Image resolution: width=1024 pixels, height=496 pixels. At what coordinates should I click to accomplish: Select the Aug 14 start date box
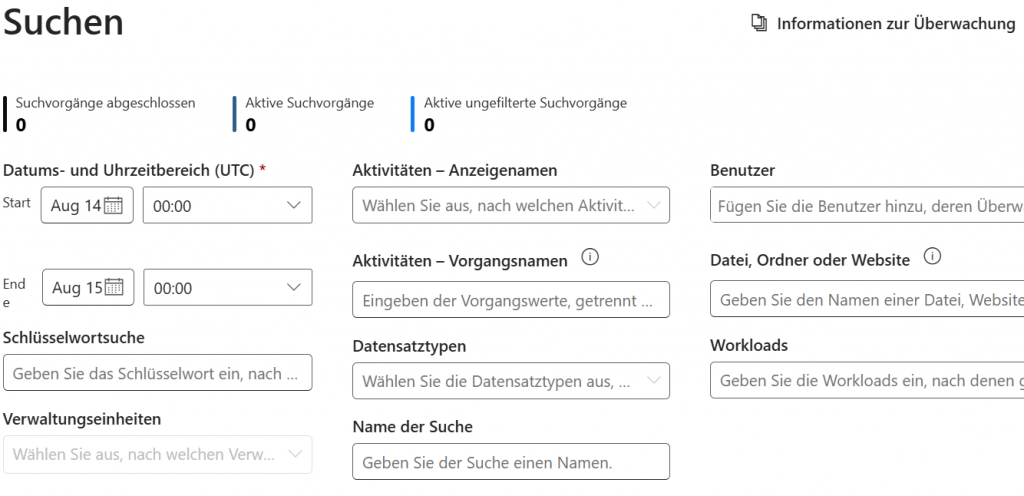76,206
